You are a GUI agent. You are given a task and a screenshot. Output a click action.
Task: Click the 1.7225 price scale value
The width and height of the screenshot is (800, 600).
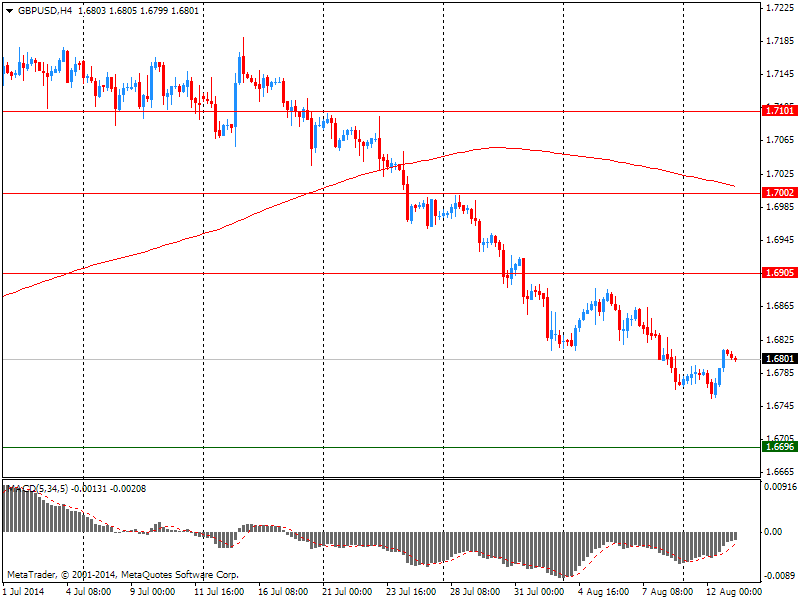[x=781, y=8]
